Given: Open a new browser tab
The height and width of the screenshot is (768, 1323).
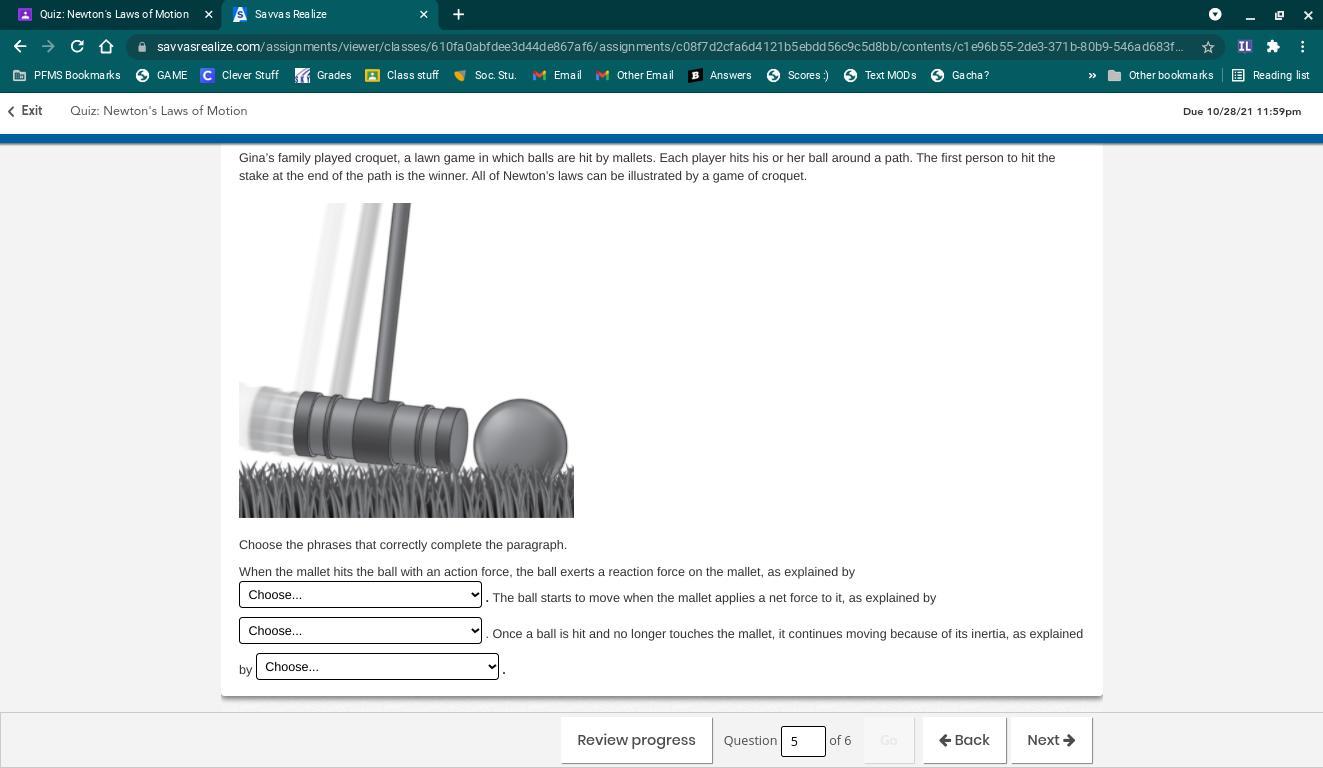Looking at the screenshot, I should (x=458, y=14).
